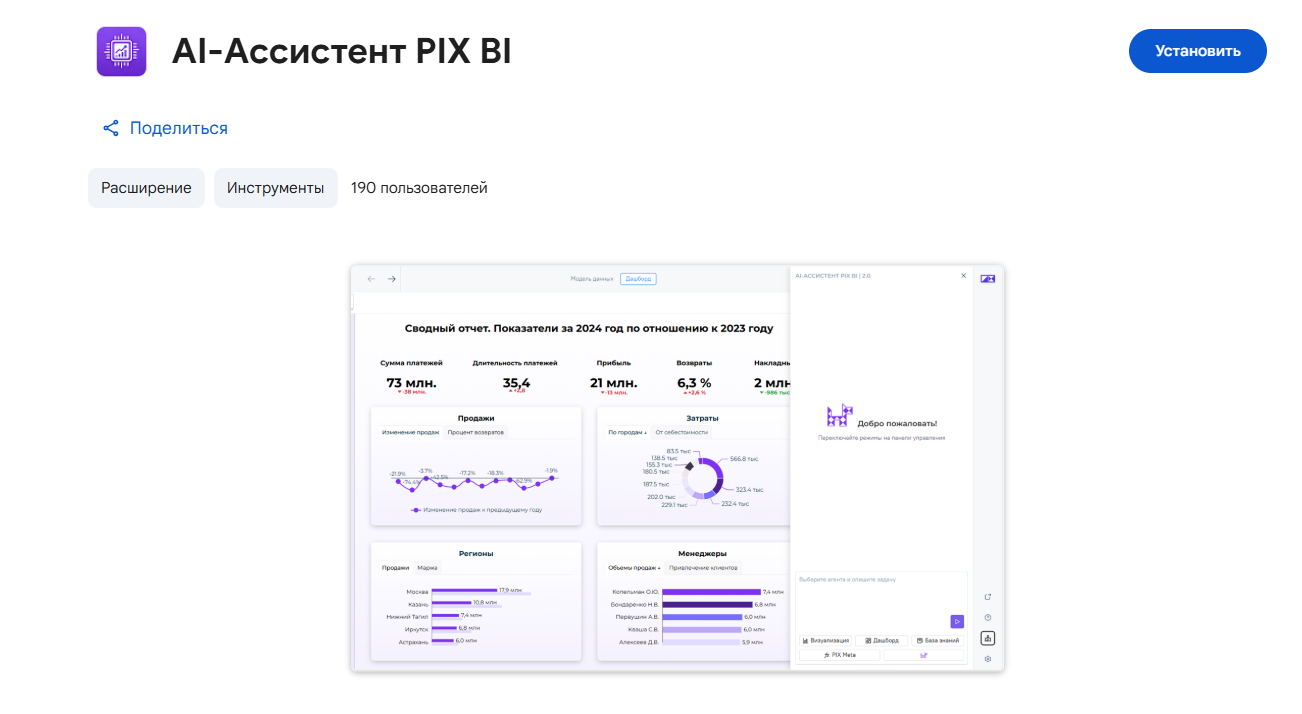Click the highlighted AI assistant sidebar icon
This screenshot has height=714, width=1302.
(x=988, y=638)
